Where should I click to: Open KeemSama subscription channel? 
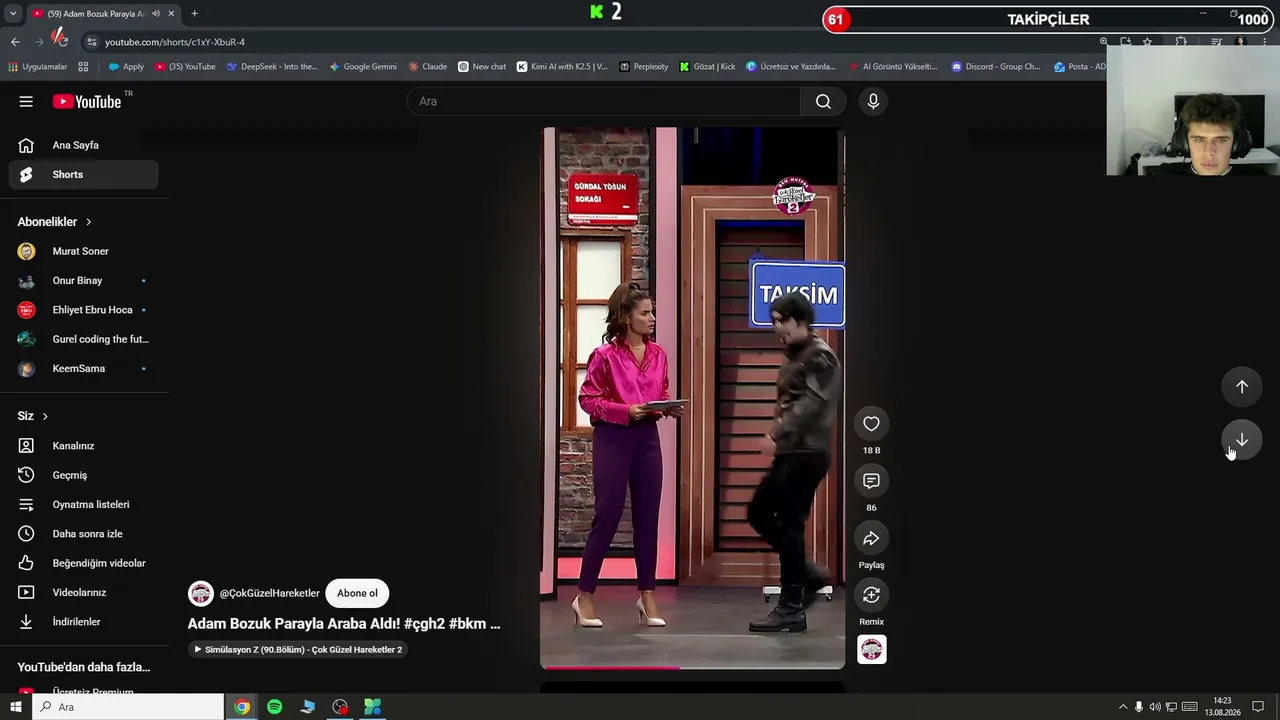pyautogui.click(x=84, y=368)
